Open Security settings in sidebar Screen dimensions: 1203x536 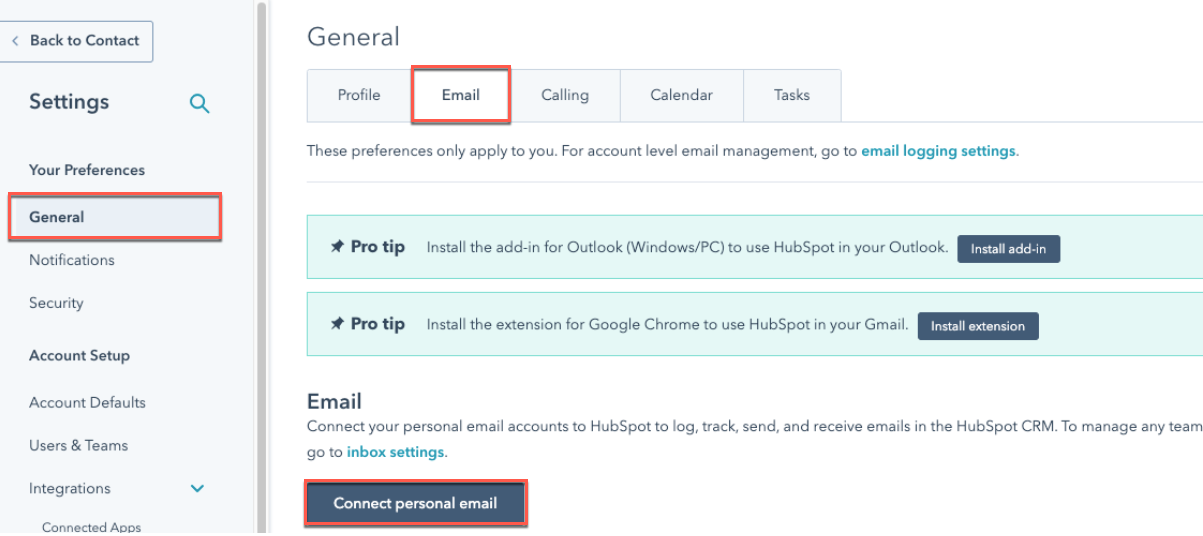click(x=56, y=303)
